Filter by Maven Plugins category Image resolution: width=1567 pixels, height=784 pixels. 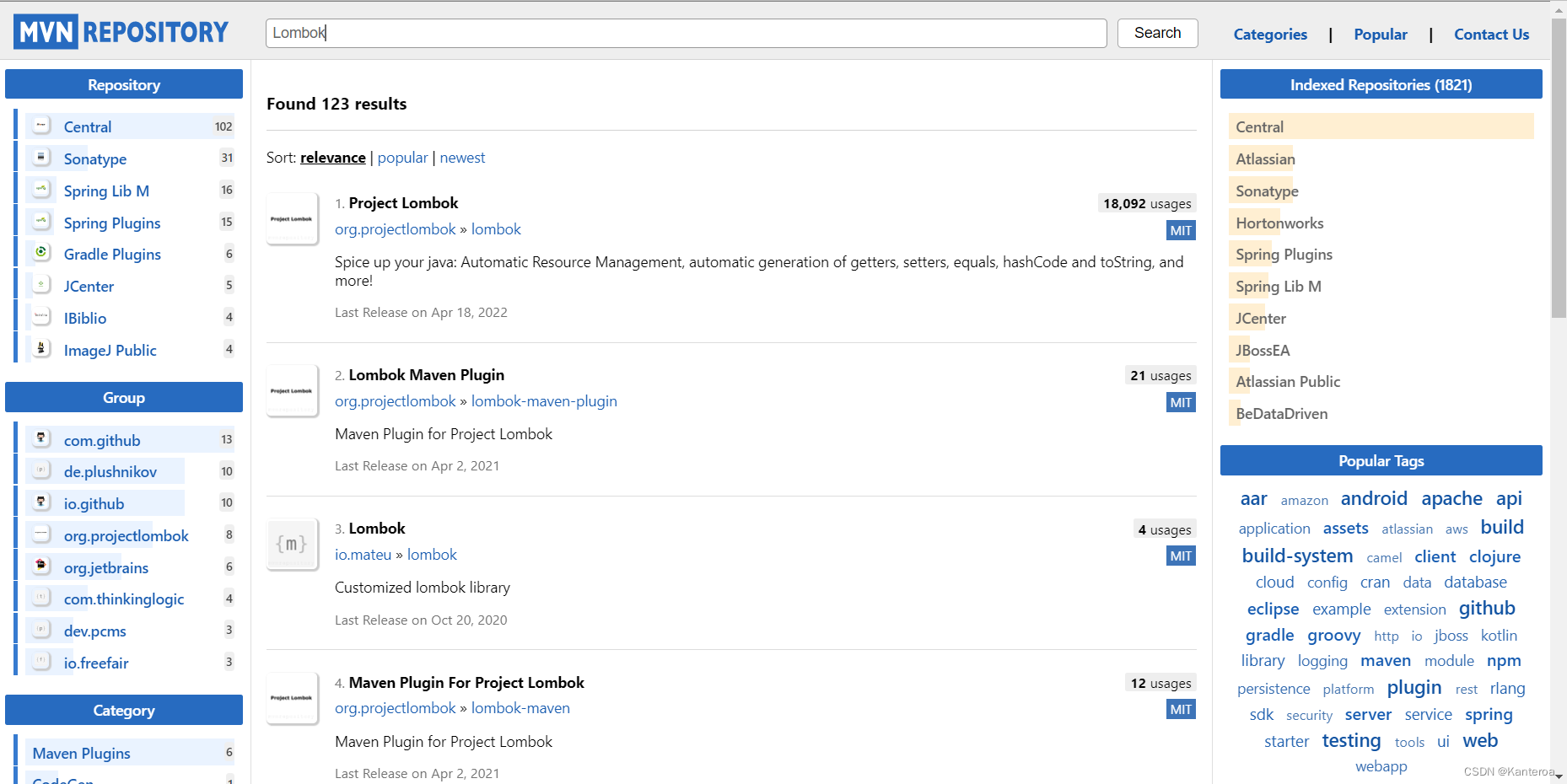(x=81, y=754)
